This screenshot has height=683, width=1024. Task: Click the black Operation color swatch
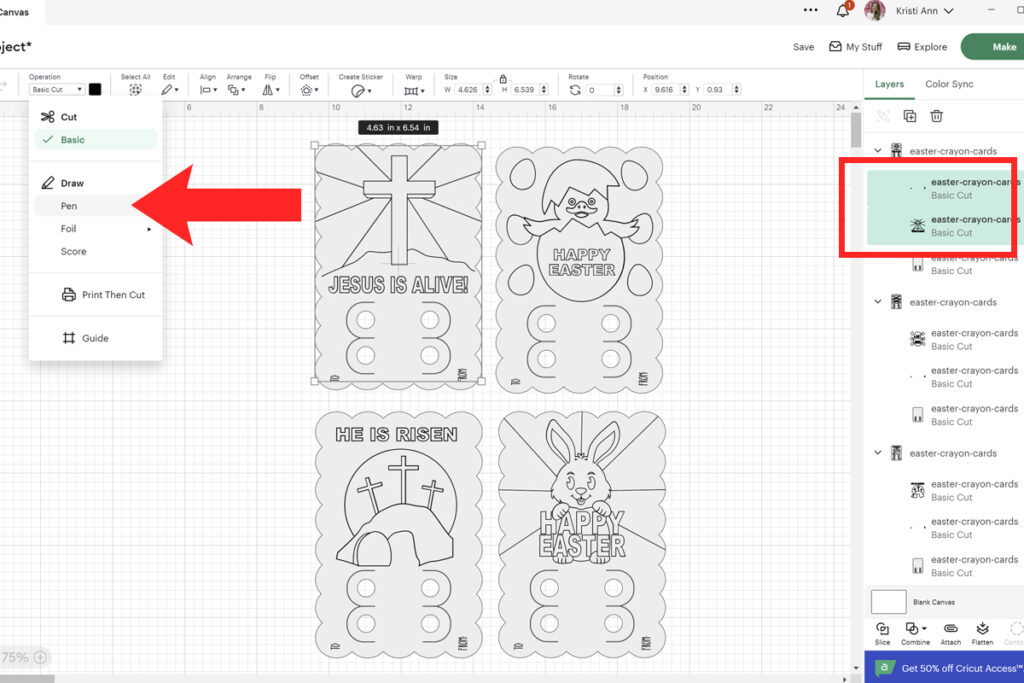95,89
